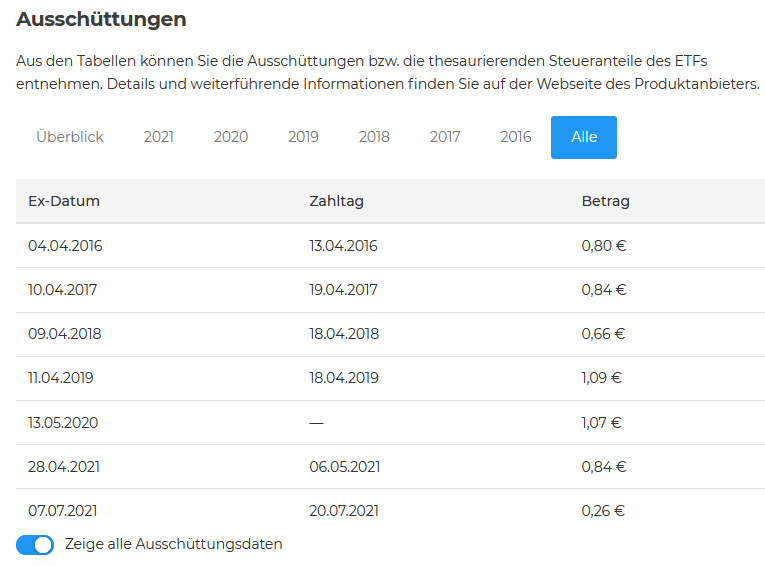Click the Betrag column header
Image resolution: width=765 pixels, height=567 pixels.
pos(605,201)
